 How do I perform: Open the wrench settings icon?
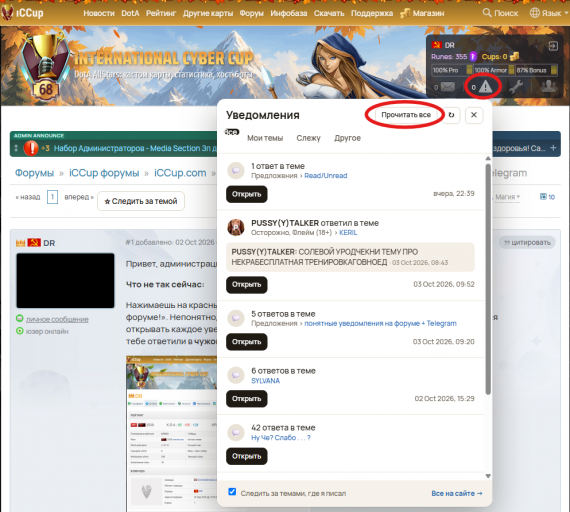pyautogui.click(x=515, y=87)
